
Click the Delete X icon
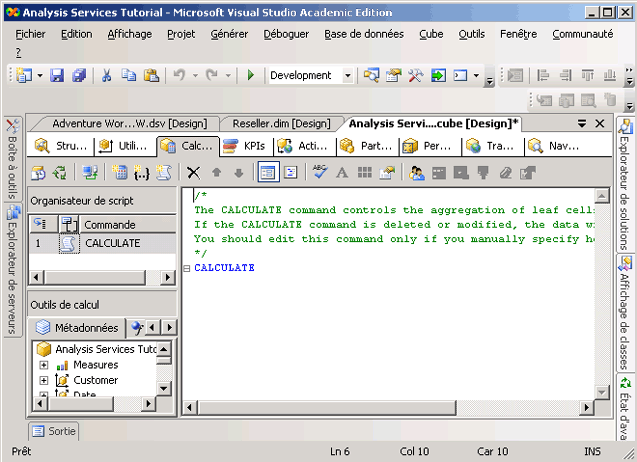coord(193,173)
